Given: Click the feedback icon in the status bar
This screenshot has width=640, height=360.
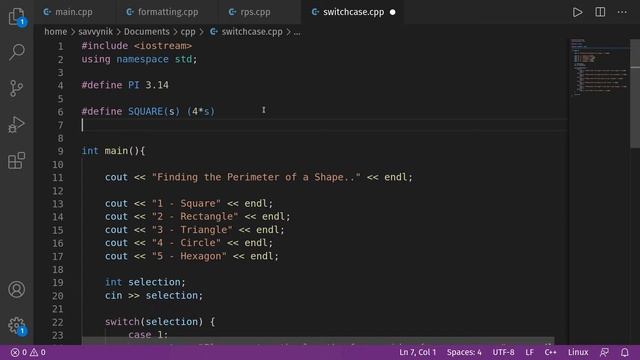Looking at the screenshot, I should [604, 352].
